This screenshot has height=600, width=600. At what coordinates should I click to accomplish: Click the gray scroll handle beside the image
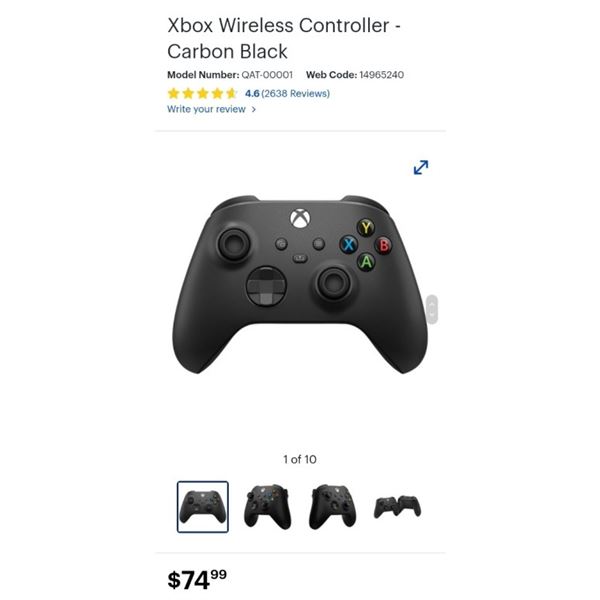(x=432, y=309)
